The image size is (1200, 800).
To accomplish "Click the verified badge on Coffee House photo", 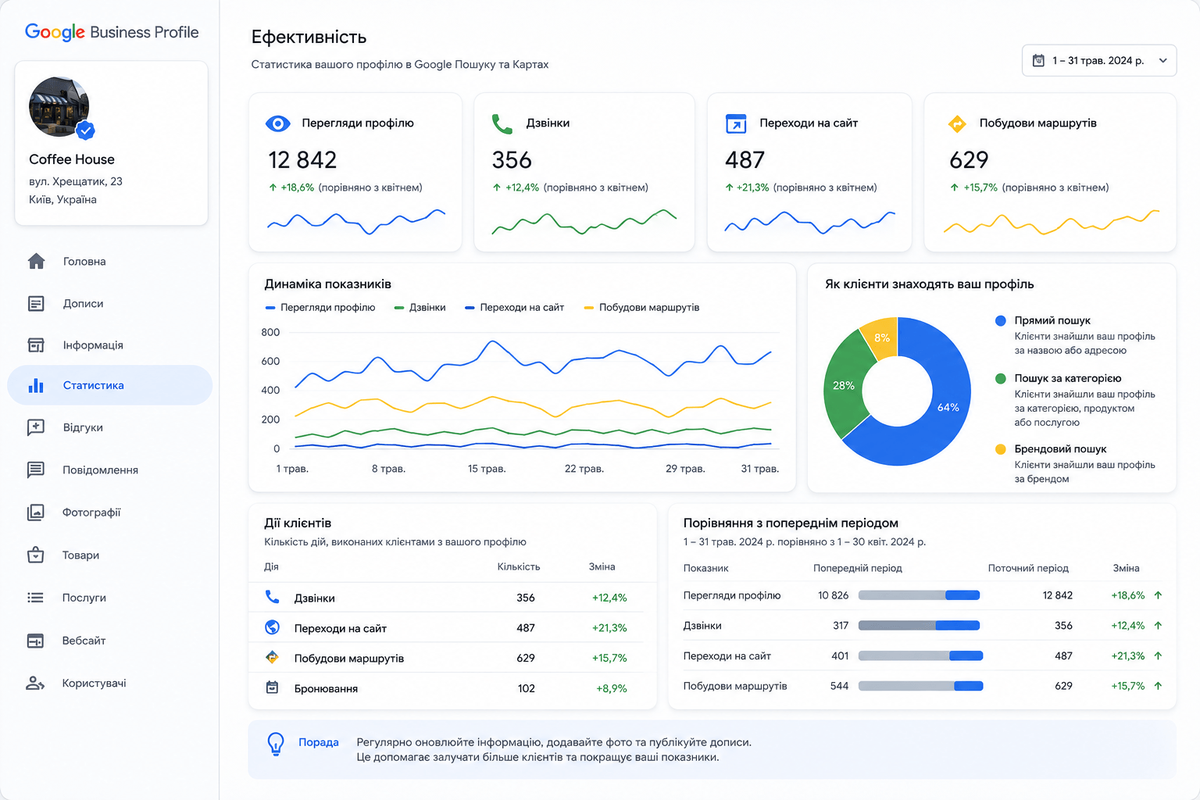I will pos(86,130).
